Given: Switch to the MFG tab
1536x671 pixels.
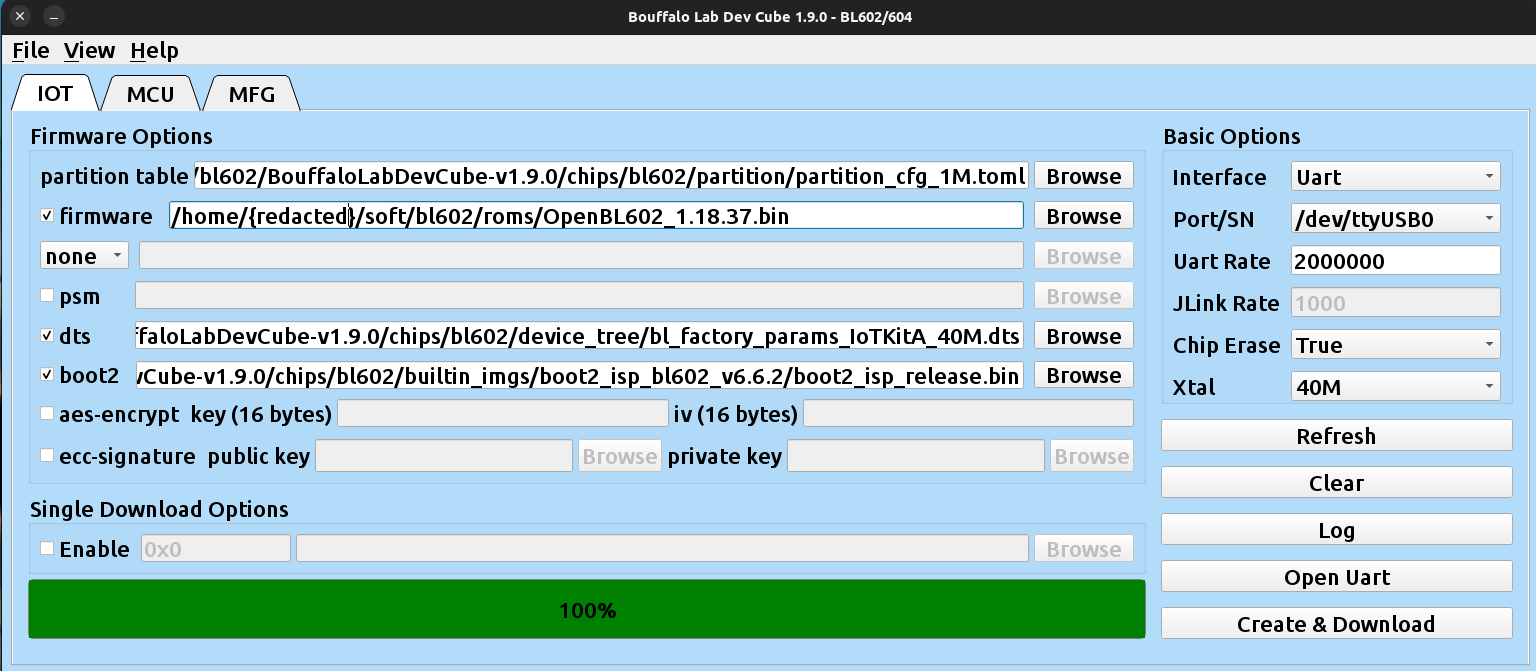Looking at the screenshot, I should click(250, 94).
